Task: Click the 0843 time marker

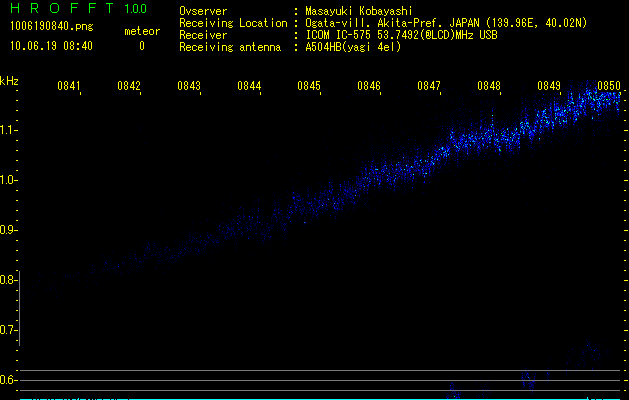Action: 189,86
